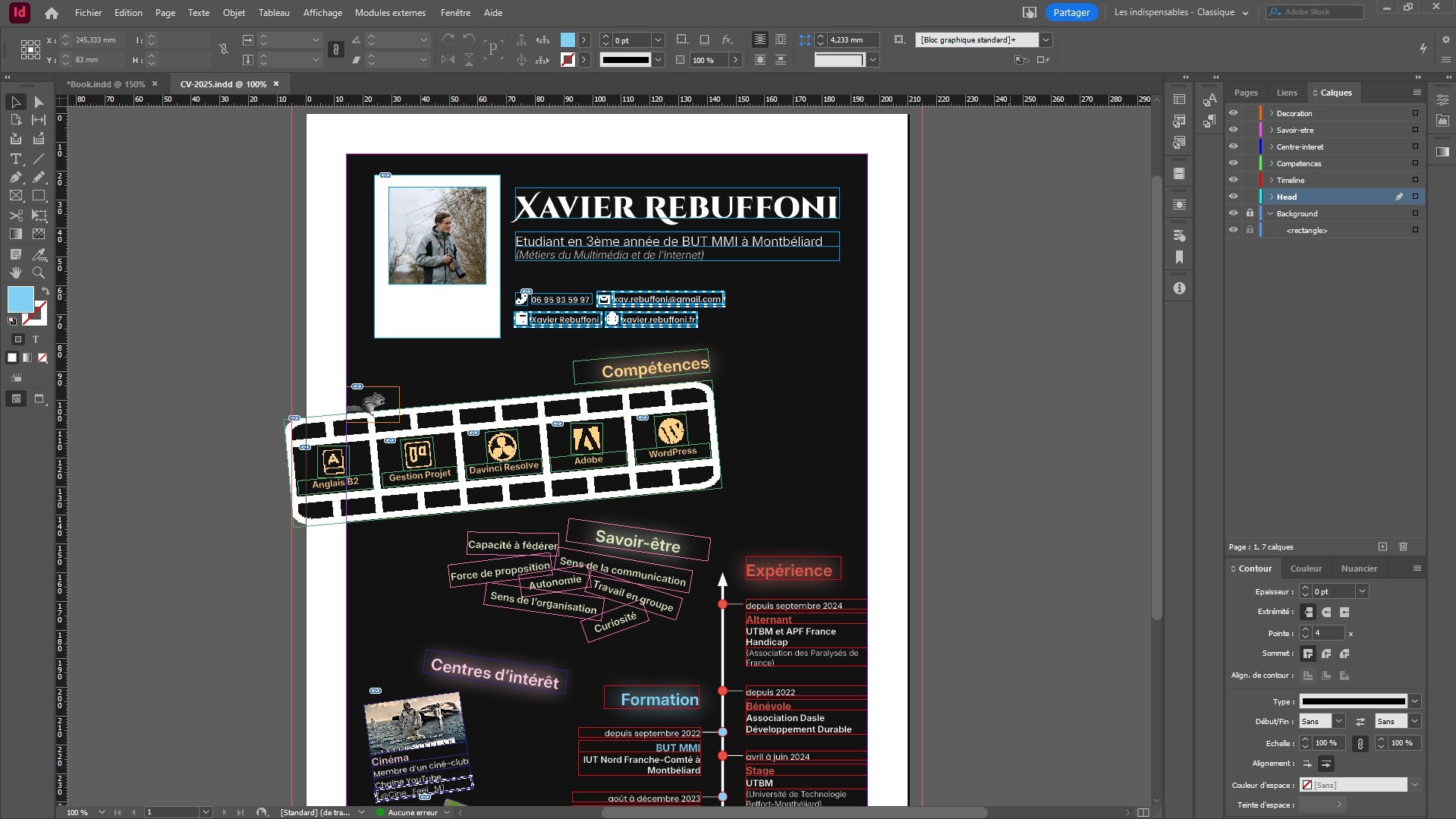The width and height of the screenshot is (1456, 819).
Task: Click the Partager button
Action: tap(1071, 13)
